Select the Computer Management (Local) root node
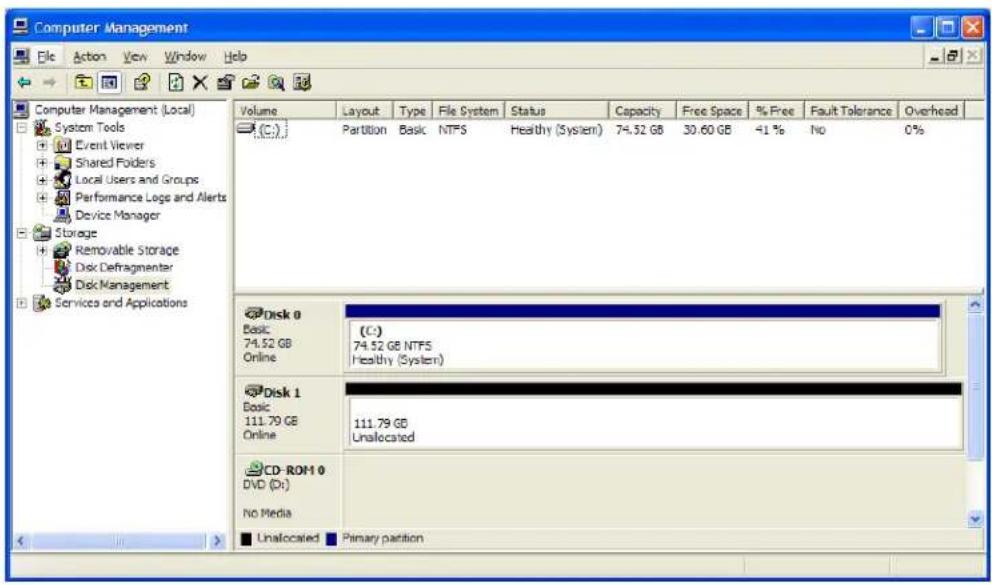The width and height of the screenshot is (992, 585). [x=114, y=109]
